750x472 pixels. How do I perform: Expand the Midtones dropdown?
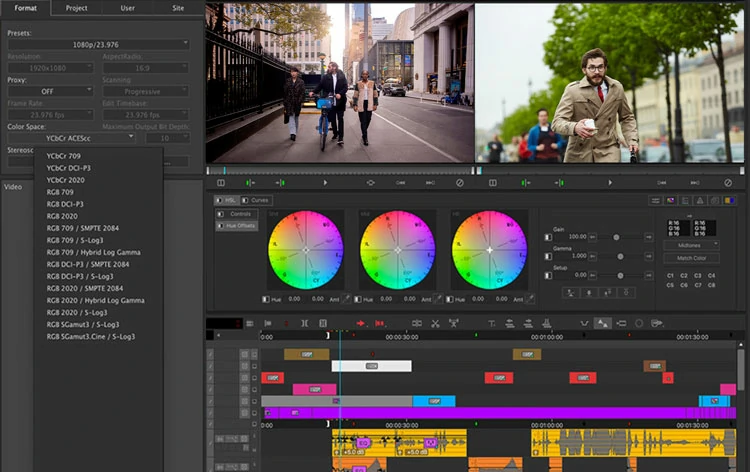[x=692, y=245]
